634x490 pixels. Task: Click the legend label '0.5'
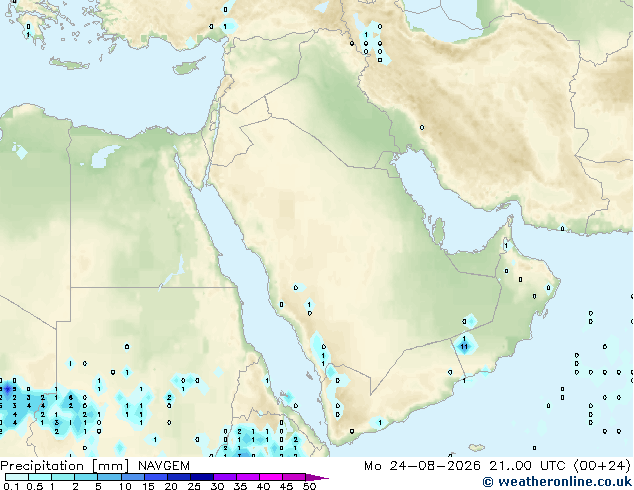tap(35, 486)
